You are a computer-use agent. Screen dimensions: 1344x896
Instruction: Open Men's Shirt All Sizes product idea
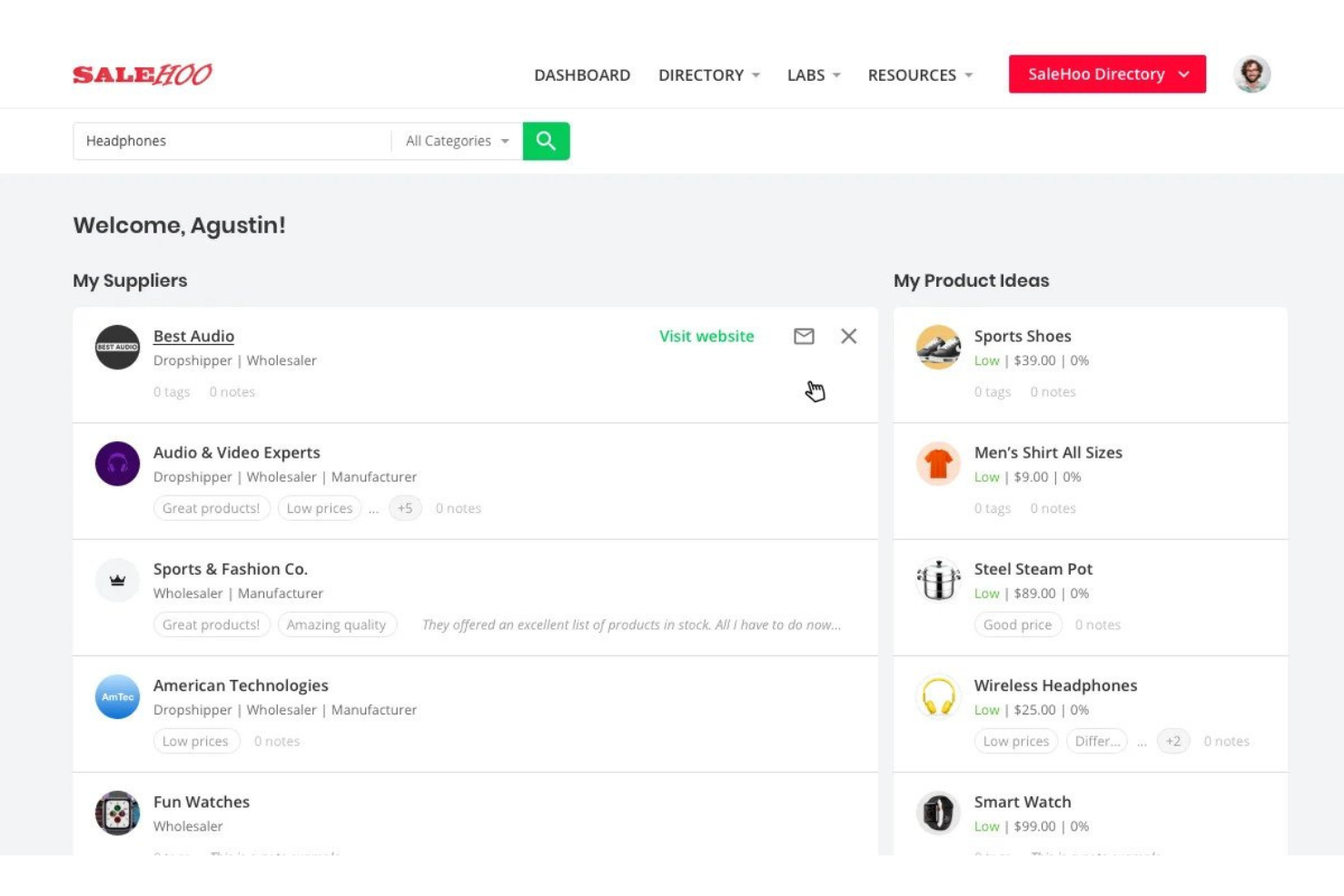point(1048,452)
